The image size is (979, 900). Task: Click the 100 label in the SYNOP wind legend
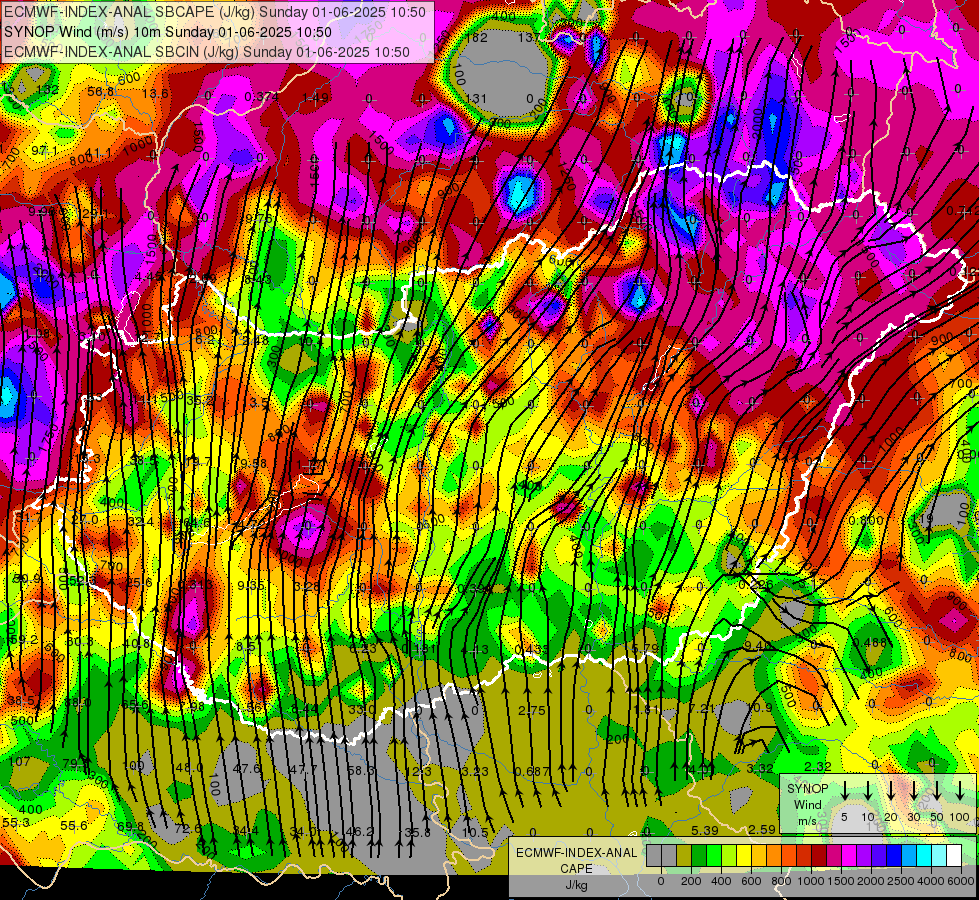pos(960,817)
